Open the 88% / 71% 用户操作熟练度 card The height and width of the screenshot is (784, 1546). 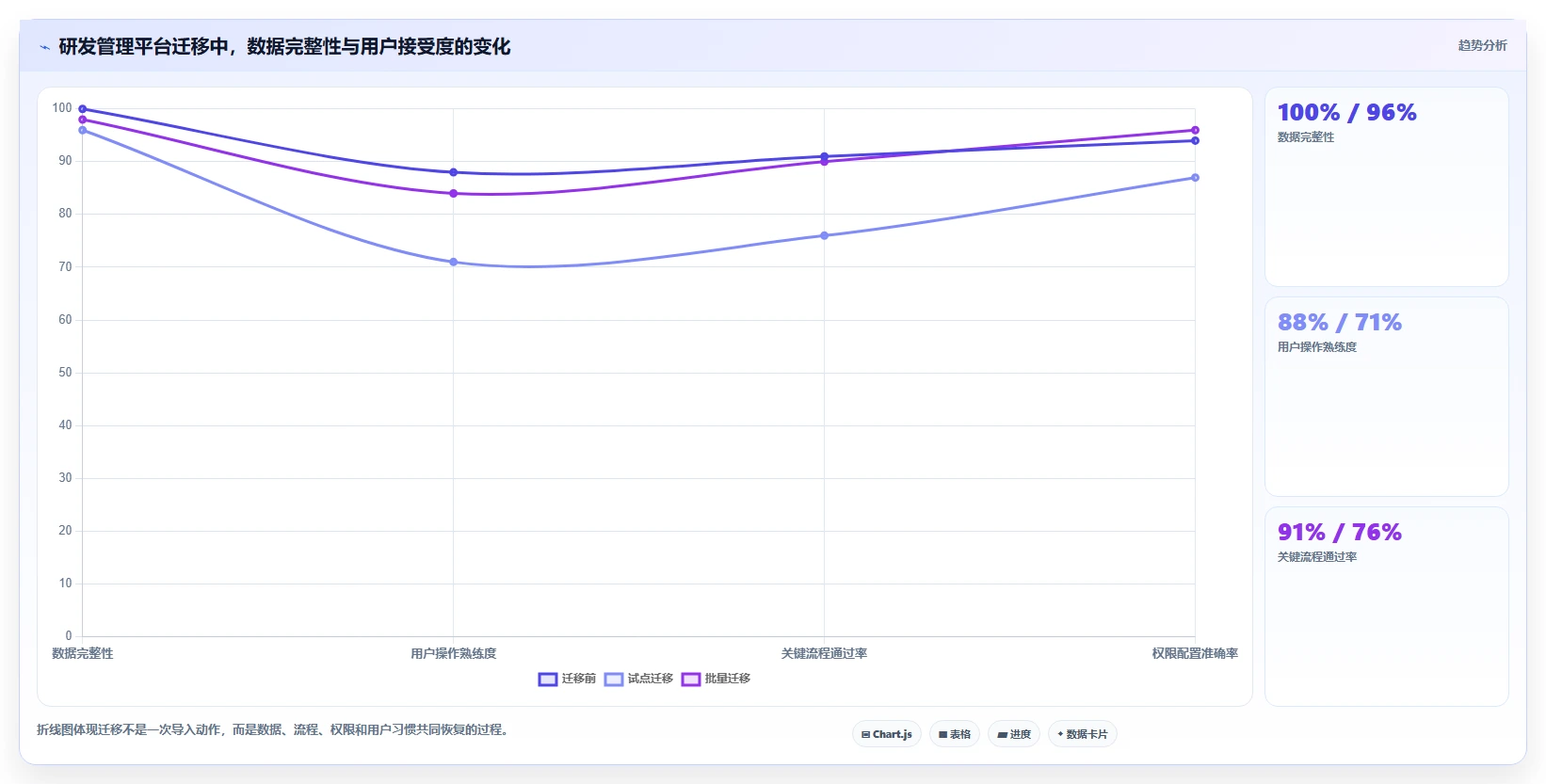[x=1386, y=397]
